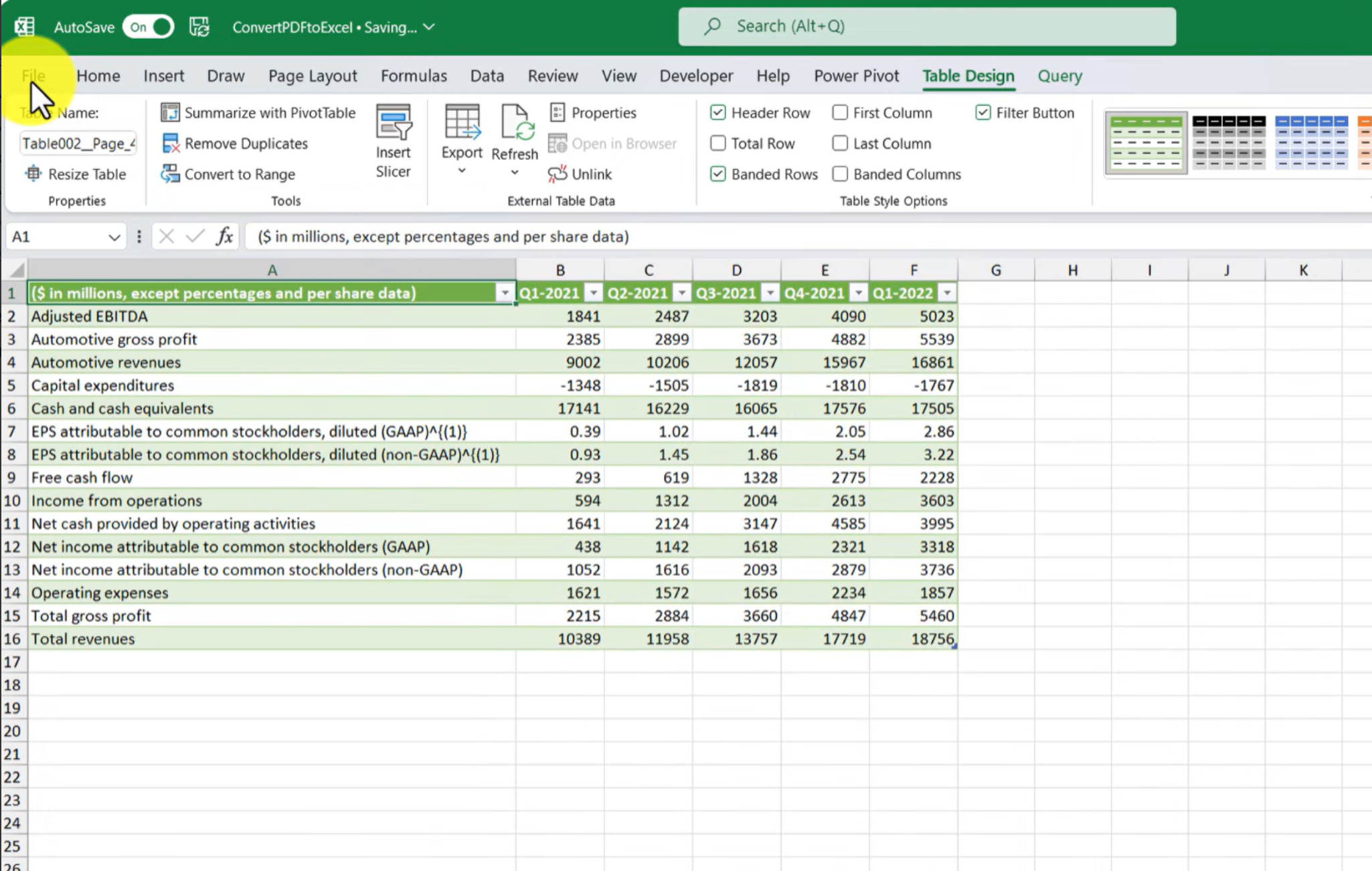1372x871 pixels.
Task: Click the Properties button label
Action: (x=604, y=112)
